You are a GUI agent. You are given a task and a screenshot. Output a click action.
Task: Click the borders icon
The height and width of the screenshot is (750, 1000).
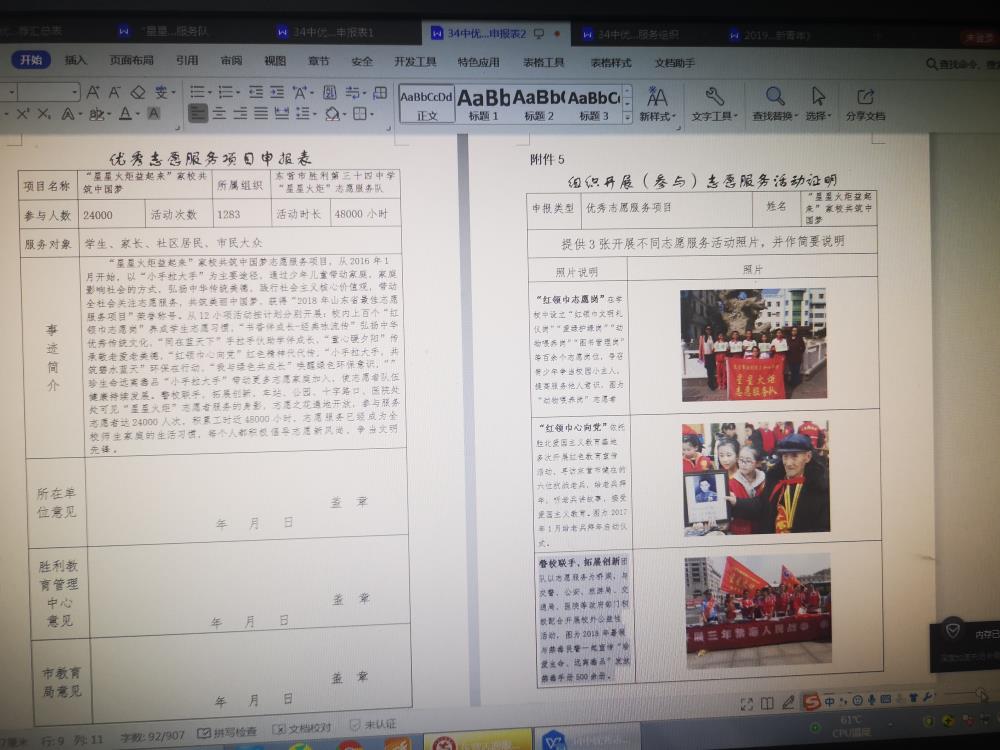tap(360, 114)
